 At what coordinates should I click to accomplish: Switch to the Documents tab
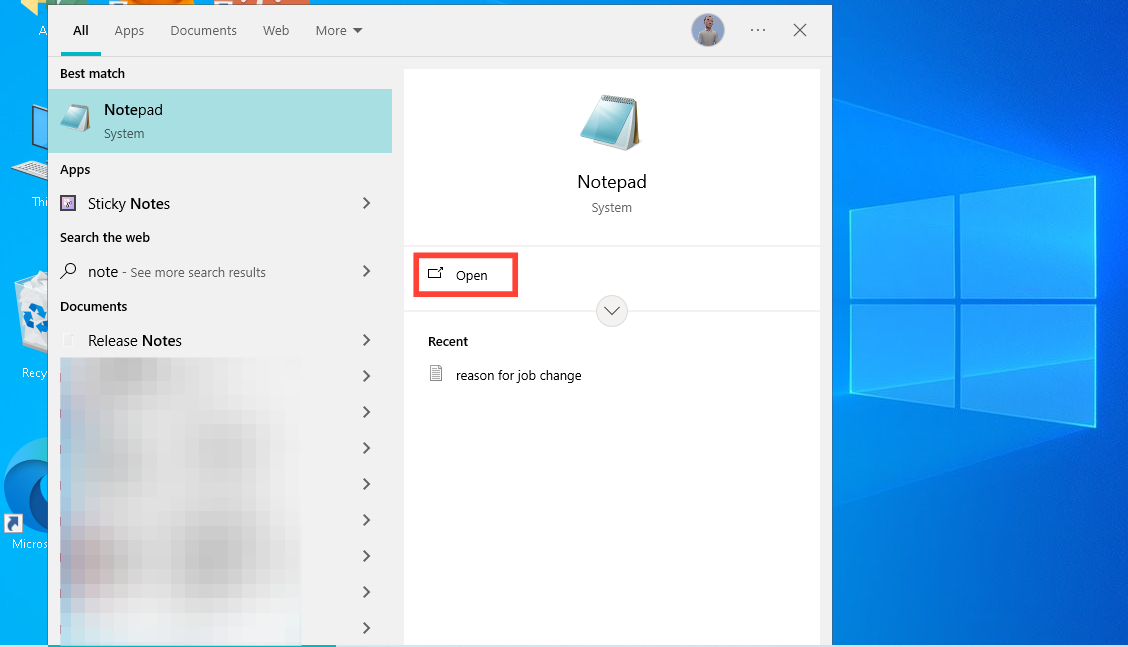(x=204, y=30)
